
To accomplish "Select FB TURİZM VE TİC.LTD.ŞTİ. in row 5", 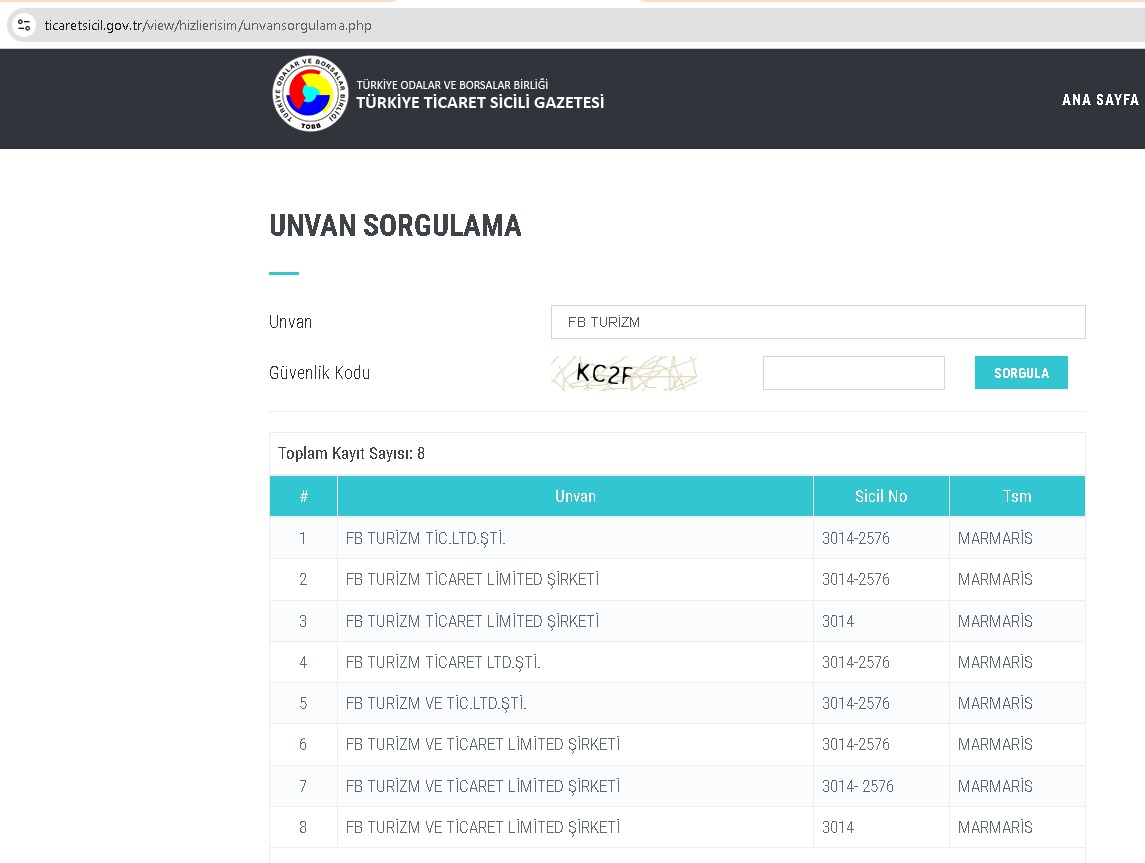I will pyautogui.click(x=436, y=703).
